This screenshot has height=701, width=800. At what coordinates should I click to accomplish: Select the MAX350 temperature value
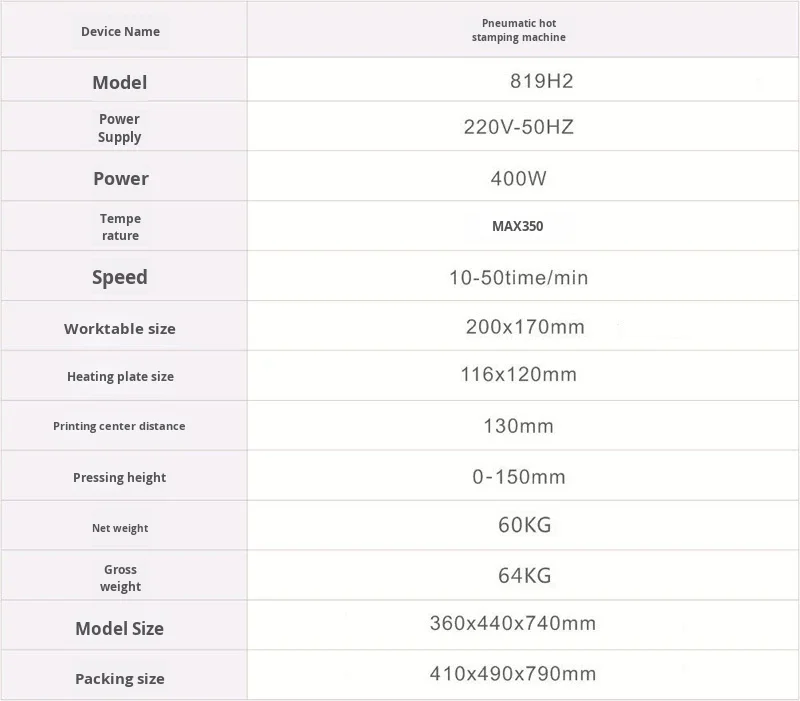517,226
